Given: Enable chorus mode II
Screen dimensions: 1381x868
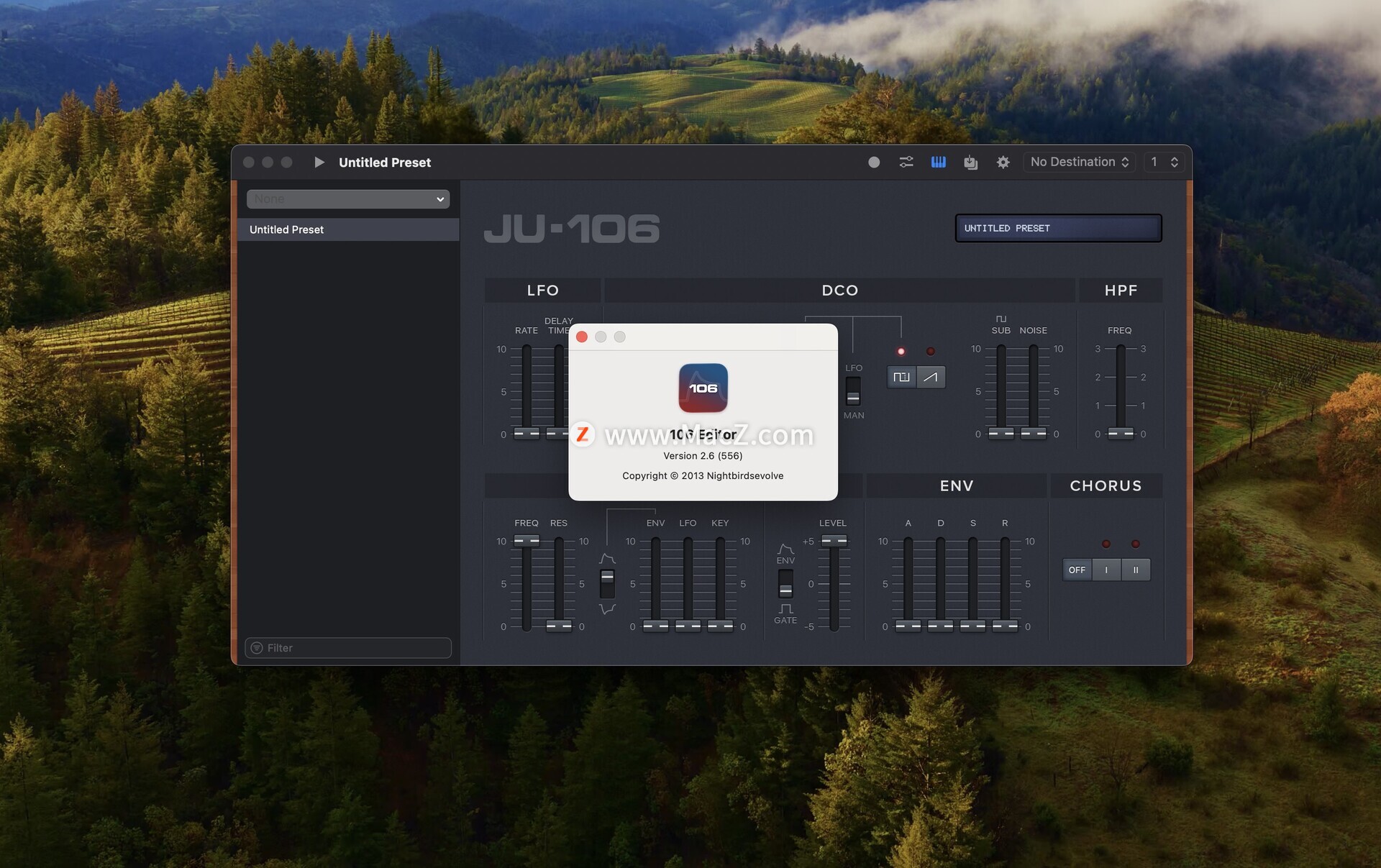Looking at the screenshot, I should tap(1136, 570).
